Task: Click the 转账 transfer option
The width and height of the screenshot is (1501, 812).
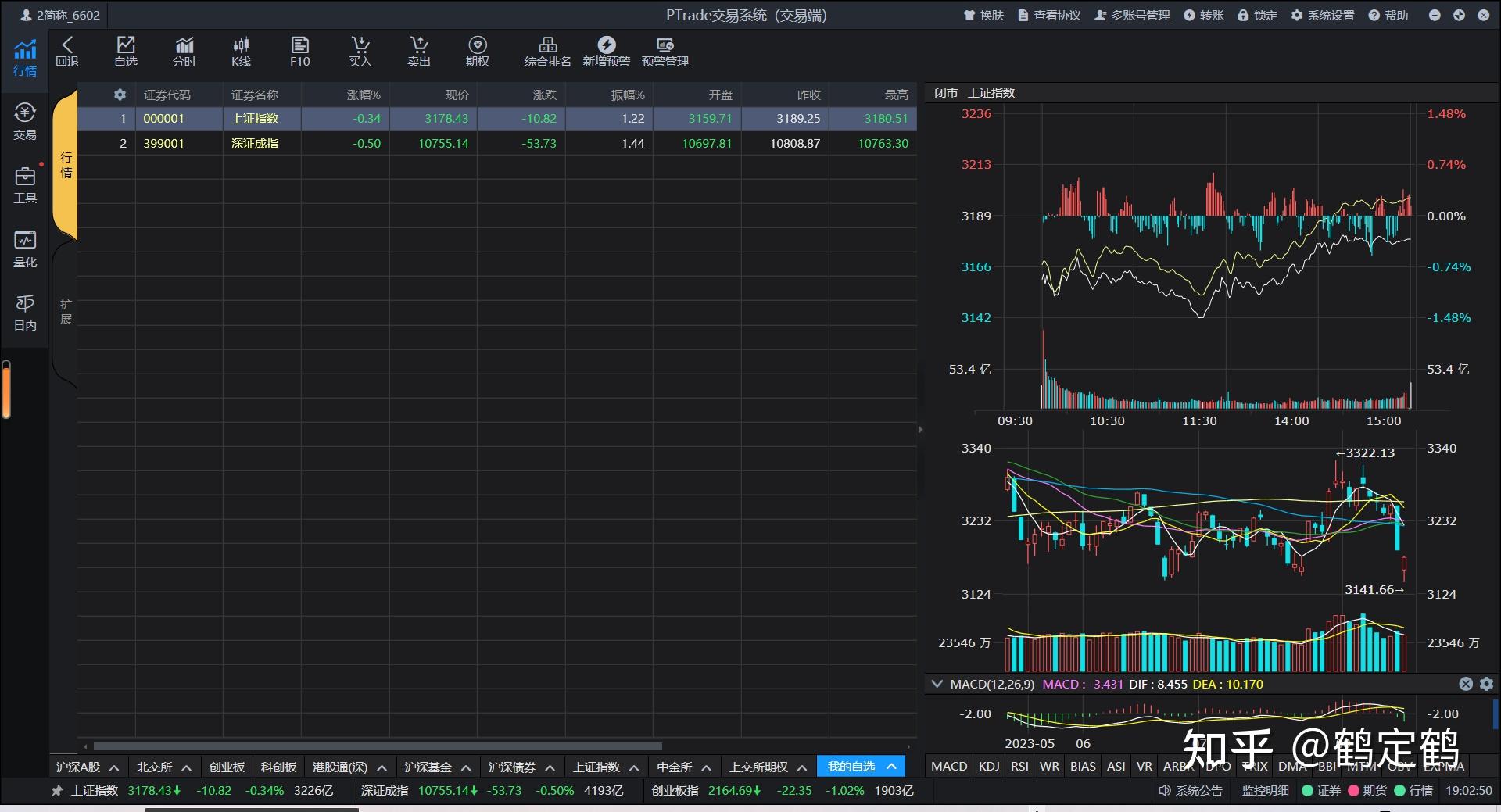Action: [1204, 15]
